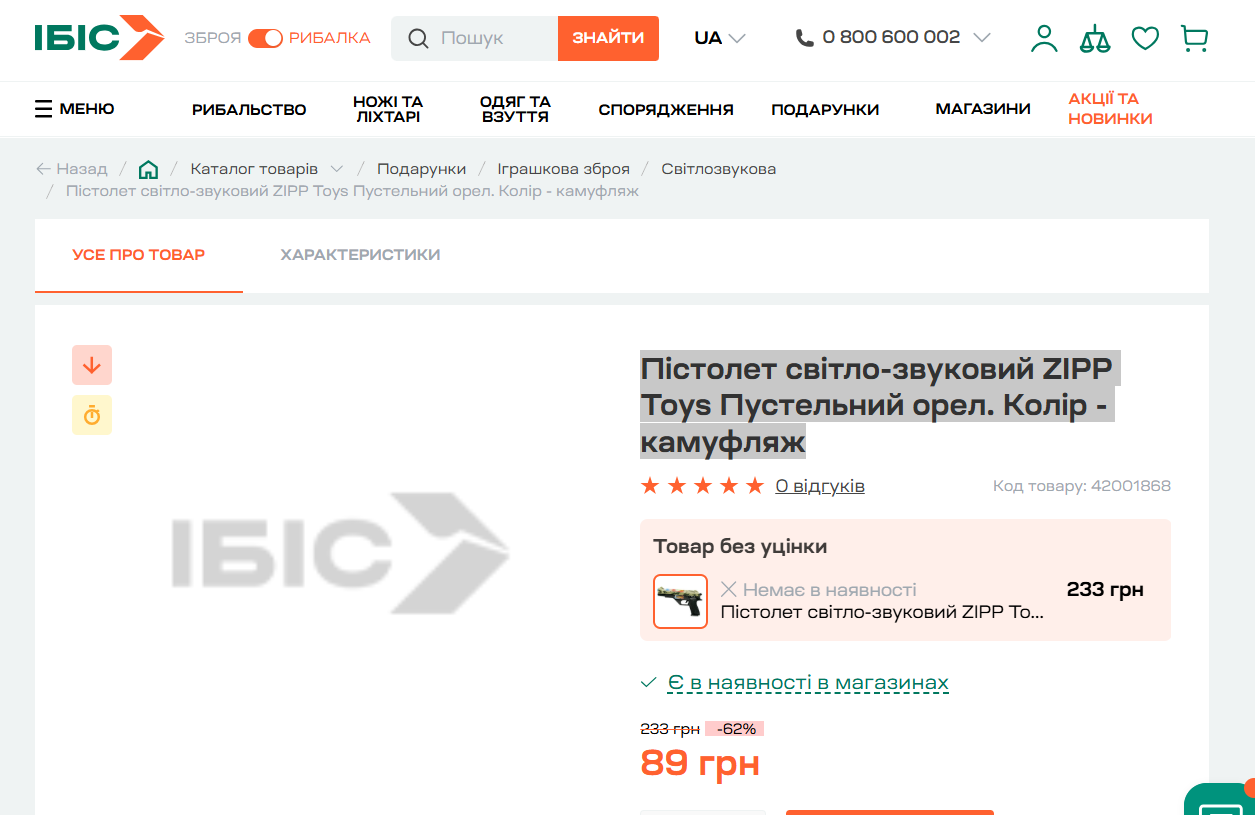Select the РИБАЛКА mode label

tap(330, 38)
